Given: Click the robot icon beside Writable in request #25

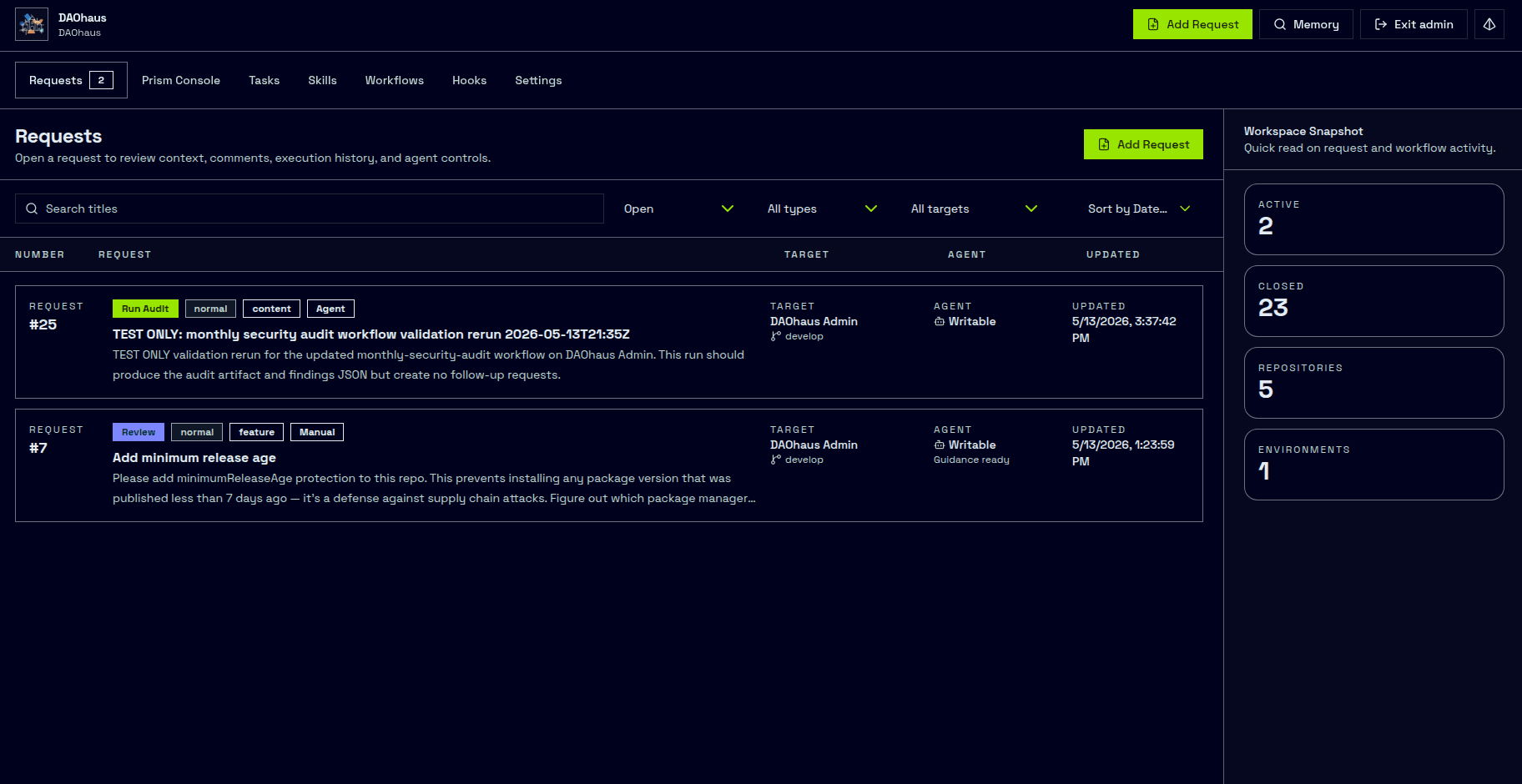Looking at the screenshot, I should (x=940, y=321).
